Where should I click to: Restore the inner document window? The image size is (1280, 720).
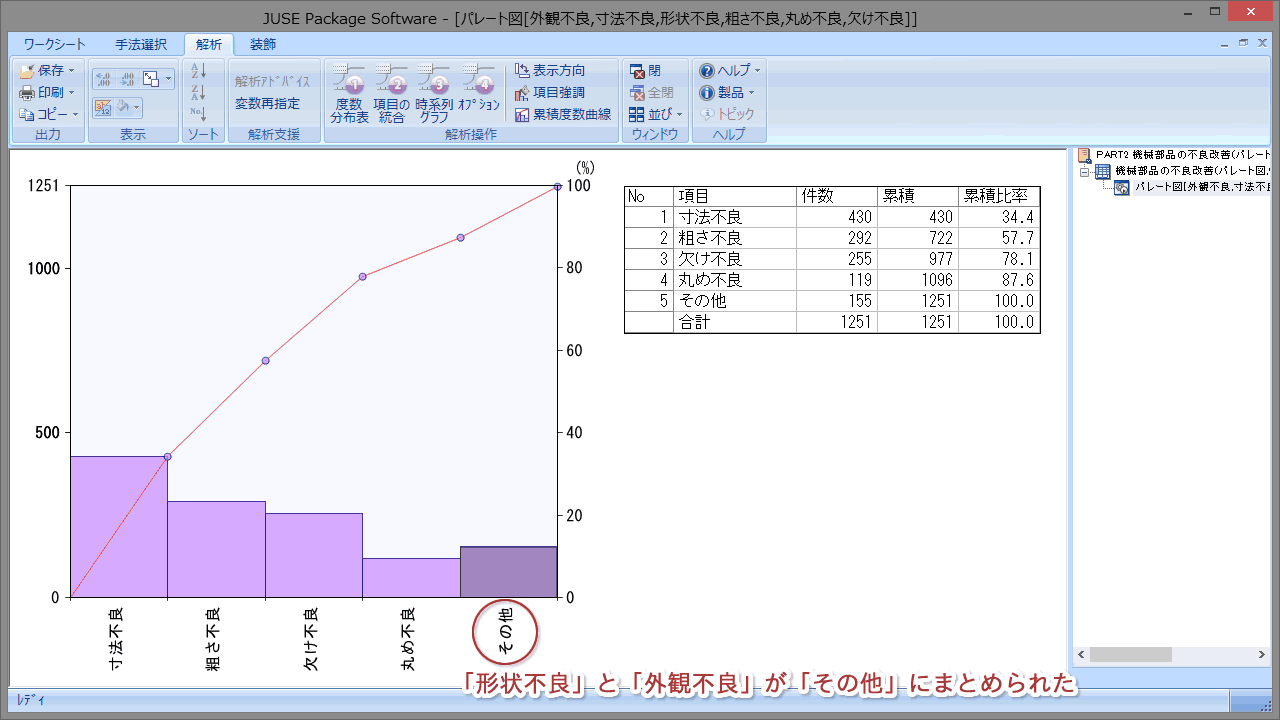1243,43
